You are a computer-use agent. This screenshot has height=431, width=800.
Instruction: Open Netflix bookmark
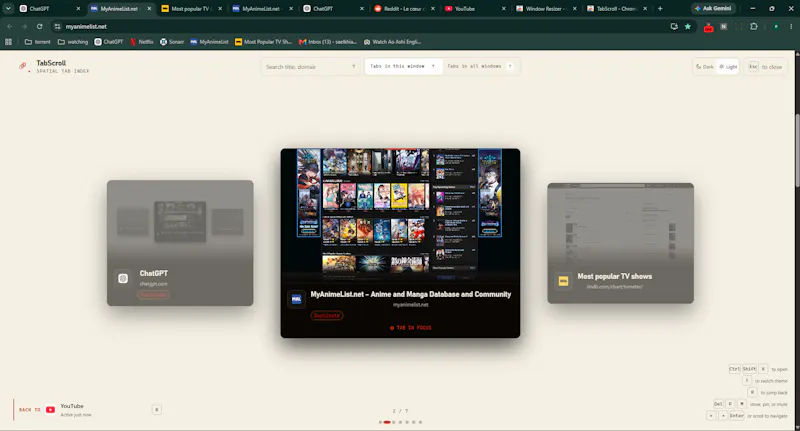[x=142, y=42]
